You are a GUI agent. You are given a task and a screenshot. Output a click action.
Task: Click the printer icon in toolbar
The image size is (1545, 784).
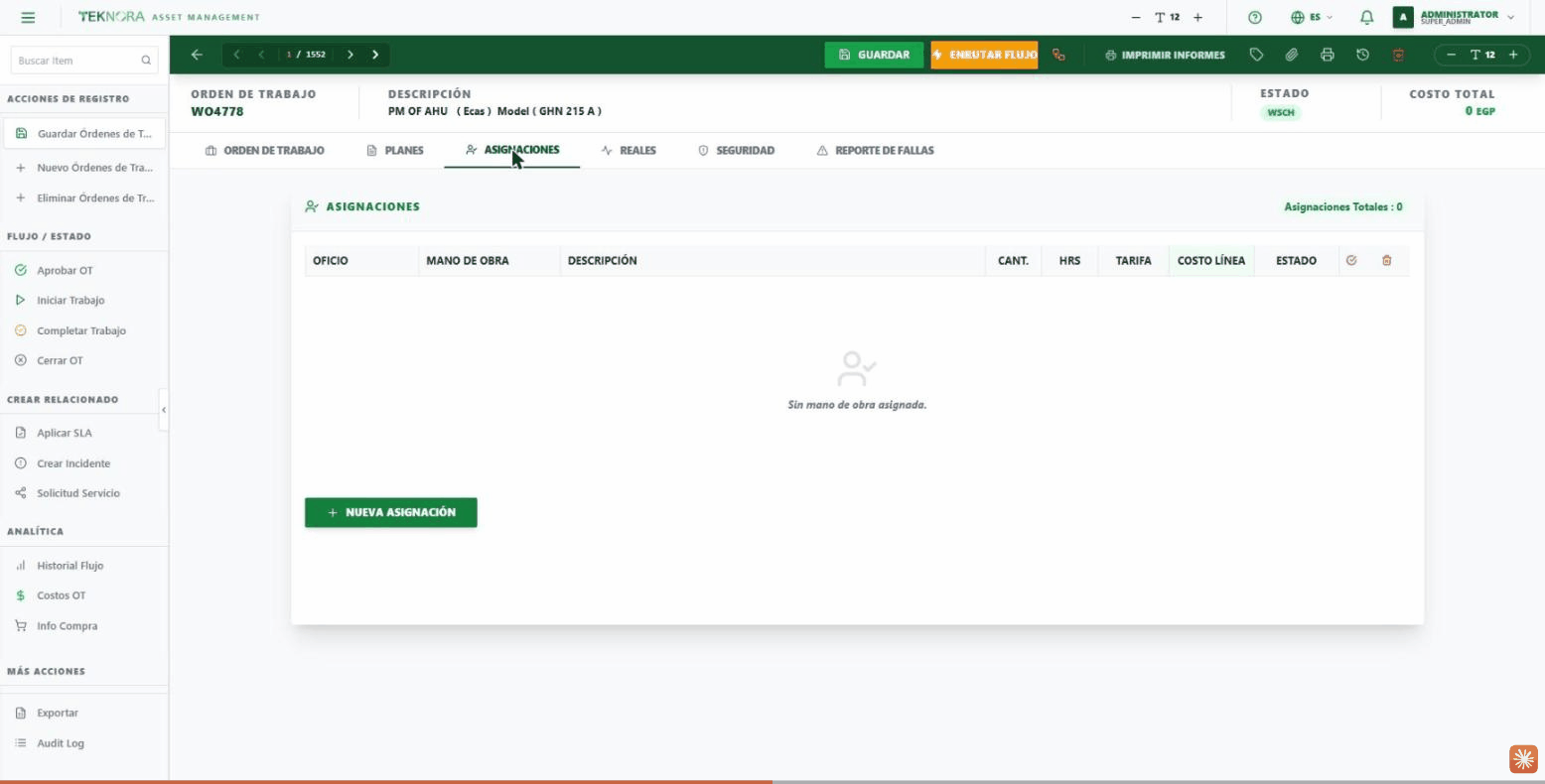[x=1328, y=55]
